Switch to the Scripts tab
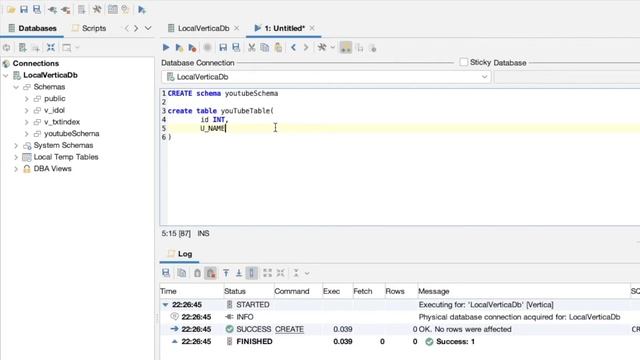Viewport: 640px width, 360px height. tap(89, 28)
